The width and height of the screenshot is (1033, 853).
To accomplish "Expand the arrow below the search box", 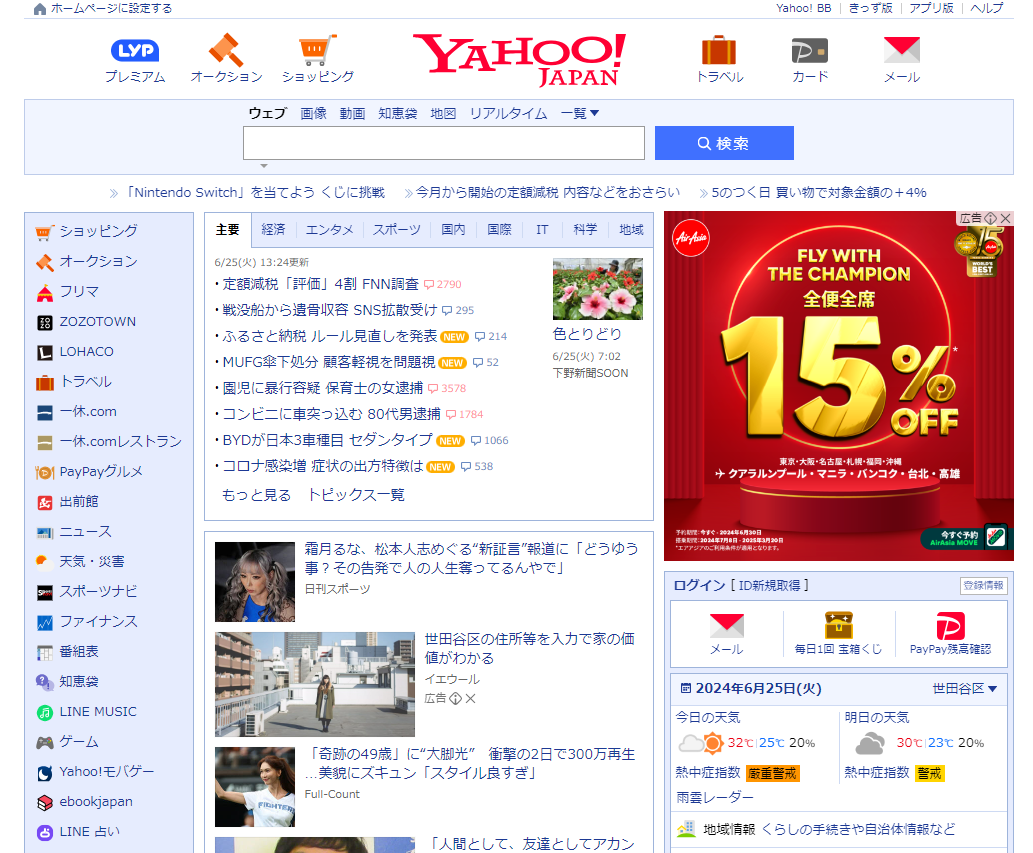I will coord(264,166).
